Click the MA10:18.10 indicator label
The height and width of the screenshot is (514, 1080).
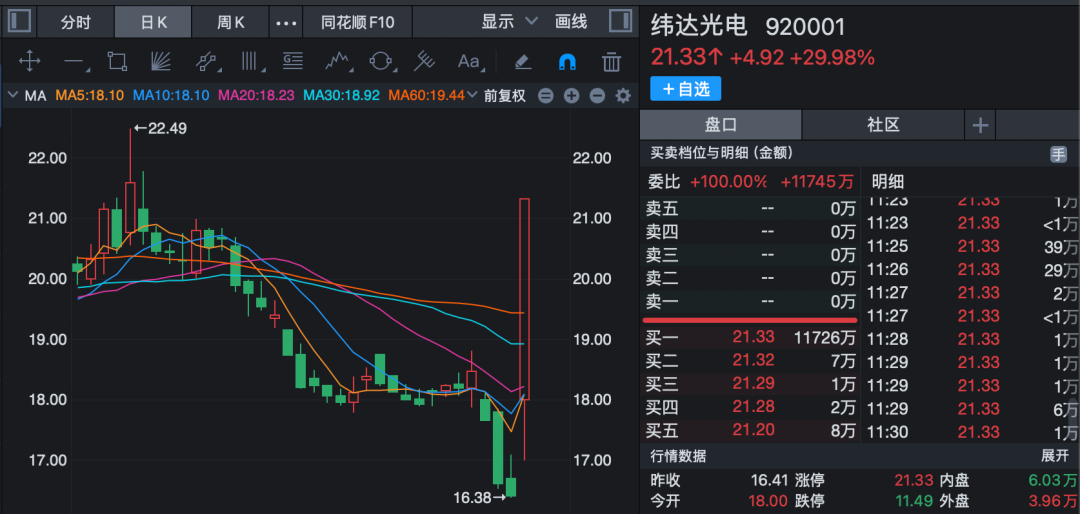(x=171, y=96)
